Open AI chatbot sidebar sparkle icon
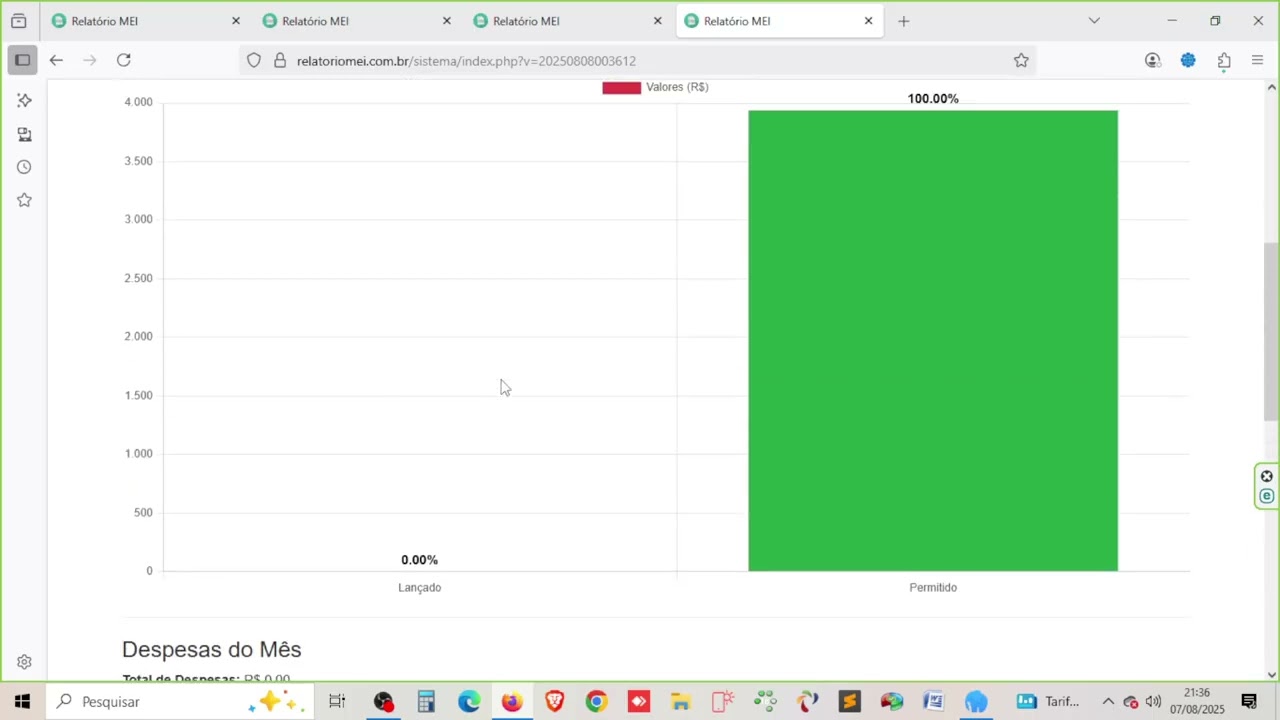 (24, 100)
